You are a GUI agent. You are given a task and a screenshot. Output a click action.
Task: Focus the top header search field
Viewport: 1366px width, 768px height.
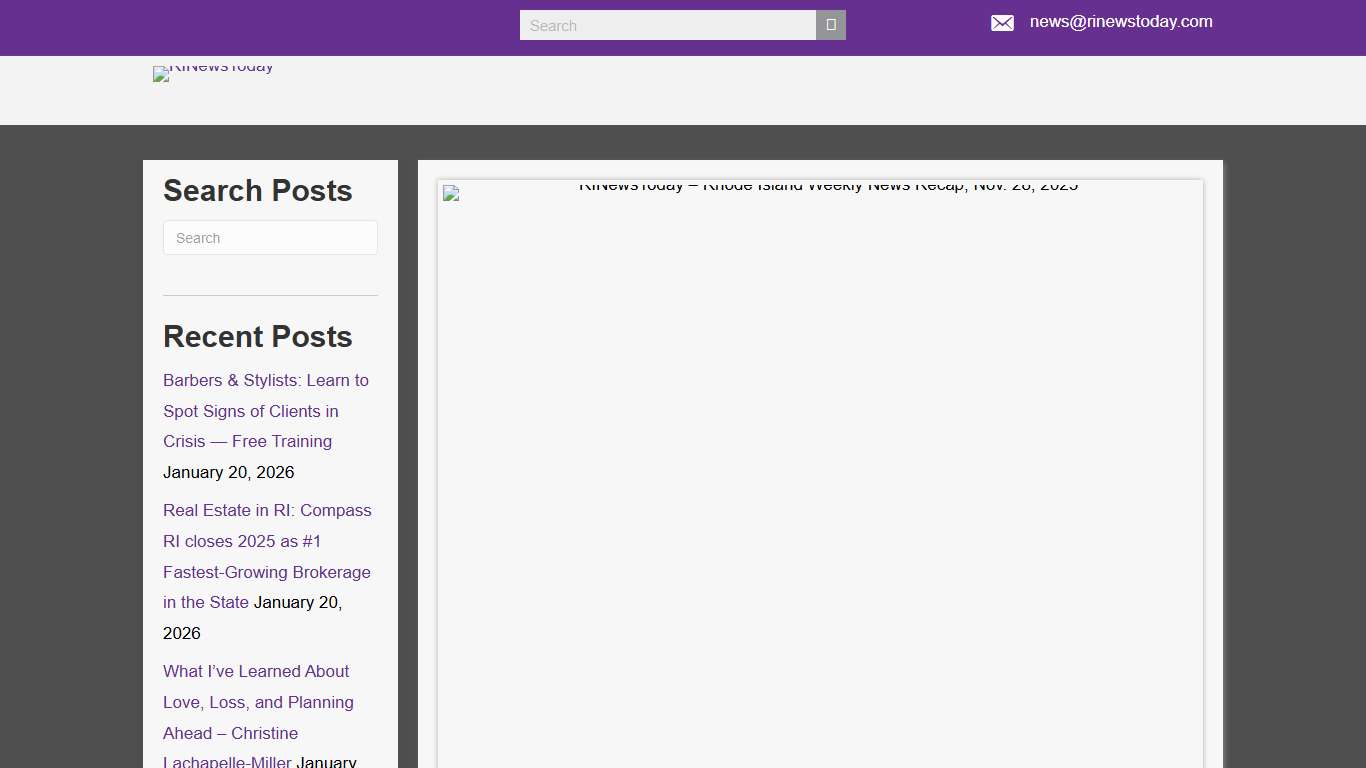[x=667, y=25]
